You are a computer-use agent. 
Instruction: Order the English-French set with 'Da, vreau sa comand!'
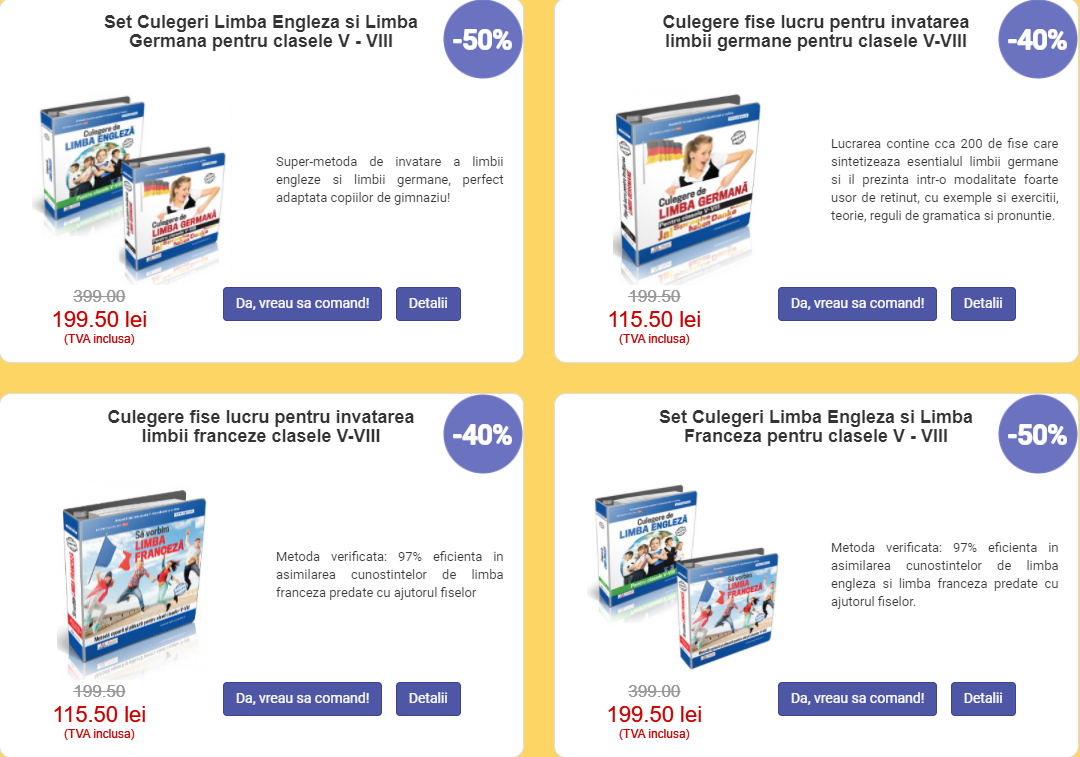pyautogui.click(x=858, y=698)
